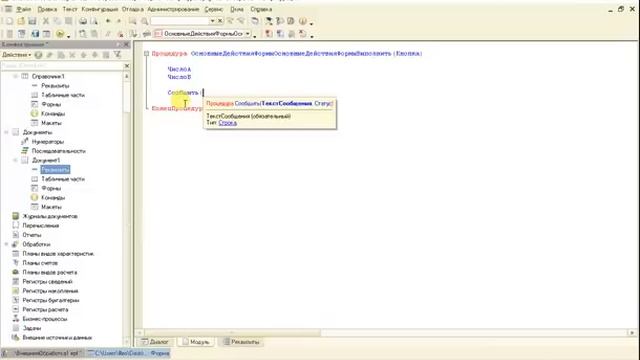Open the Отладка menu
Image resolution: width=640 pixels, height=360 pixels.
[x=133, y=9]
